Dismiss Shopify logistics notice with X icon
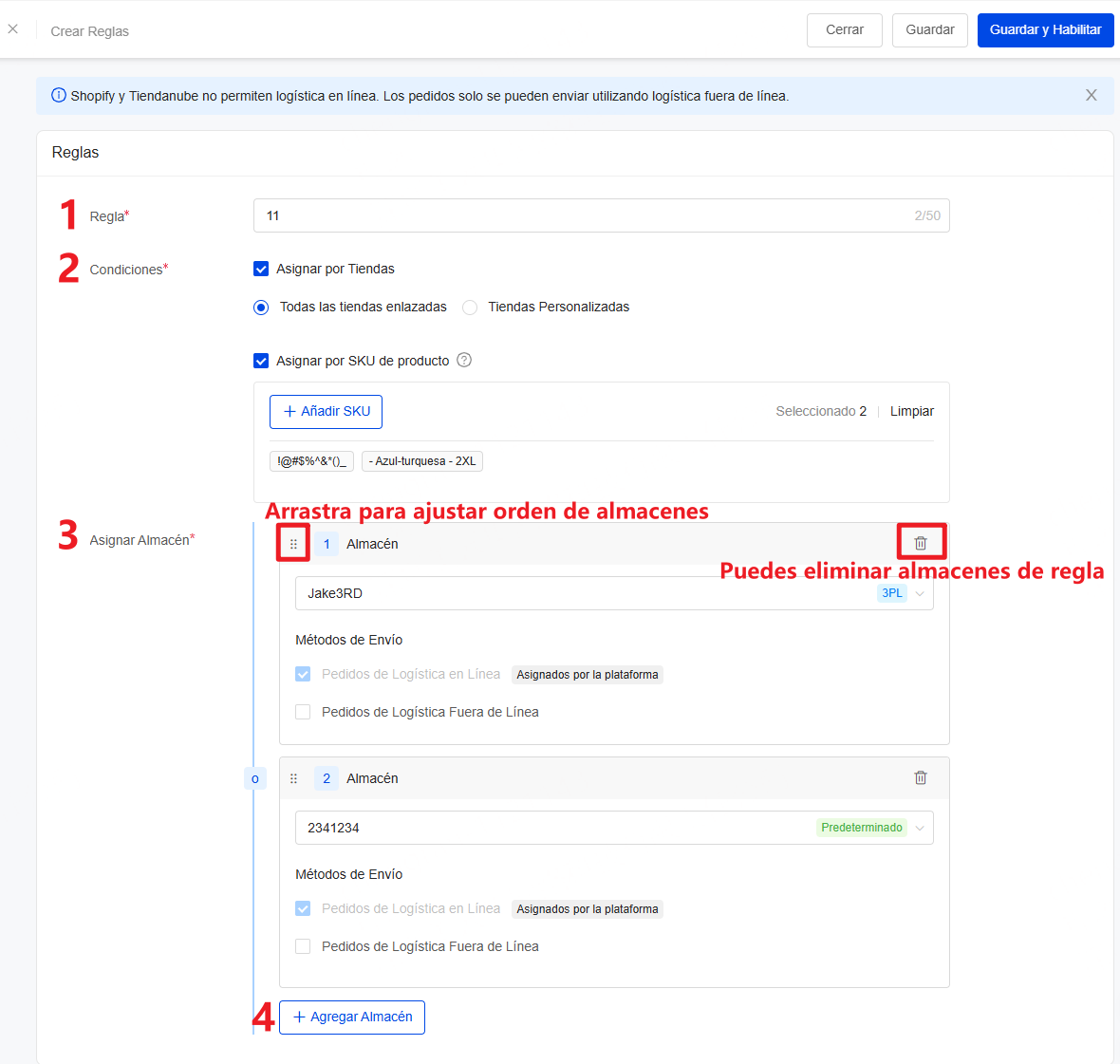 pos(1091,95)
